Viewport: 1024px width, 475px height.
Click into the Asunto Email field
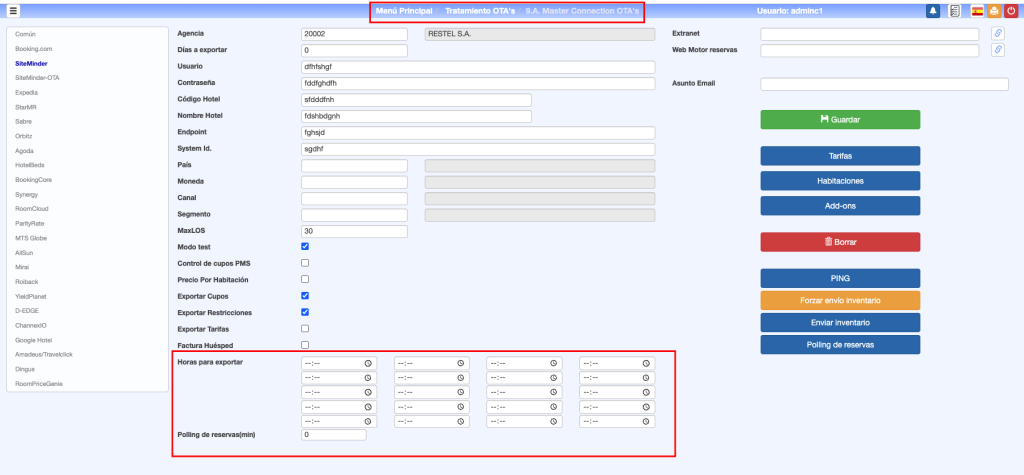pyautogui.click(x=884, y=84)
